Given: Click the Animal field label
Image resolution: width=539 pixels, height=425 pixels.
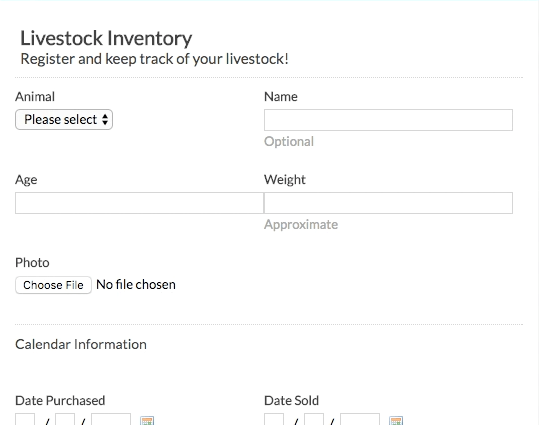Looking at the screenshot, I should 35,97.
